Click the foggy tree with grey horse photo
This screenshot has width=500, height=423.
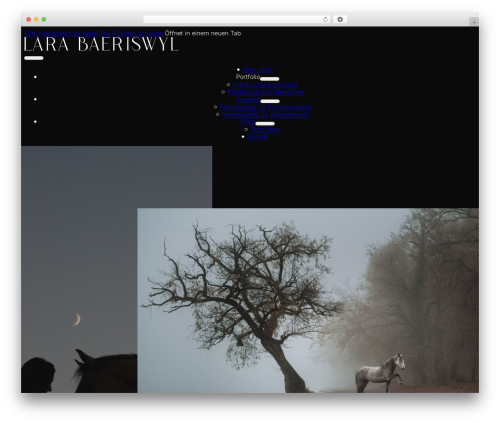[x=308, y=300]
